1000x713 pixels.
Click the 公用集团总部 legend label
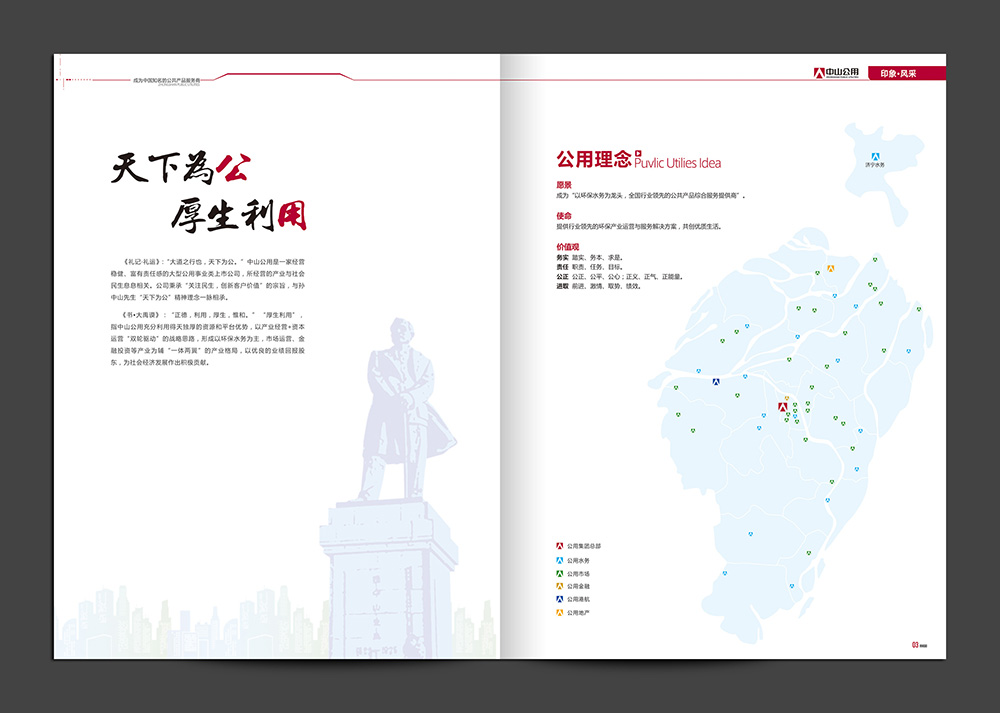(584, 546)
